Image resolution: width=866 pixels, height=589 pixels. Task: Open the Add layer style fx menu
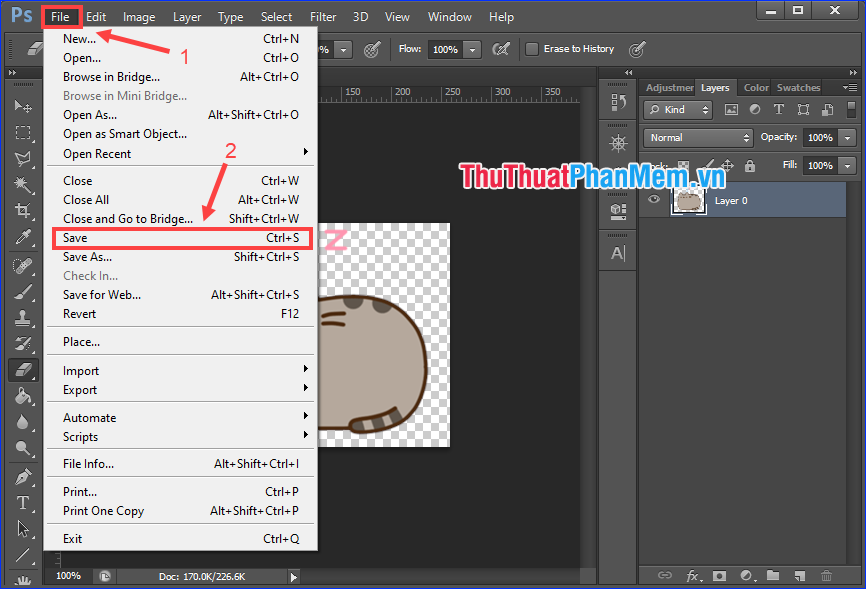click(x=694, y=576)
